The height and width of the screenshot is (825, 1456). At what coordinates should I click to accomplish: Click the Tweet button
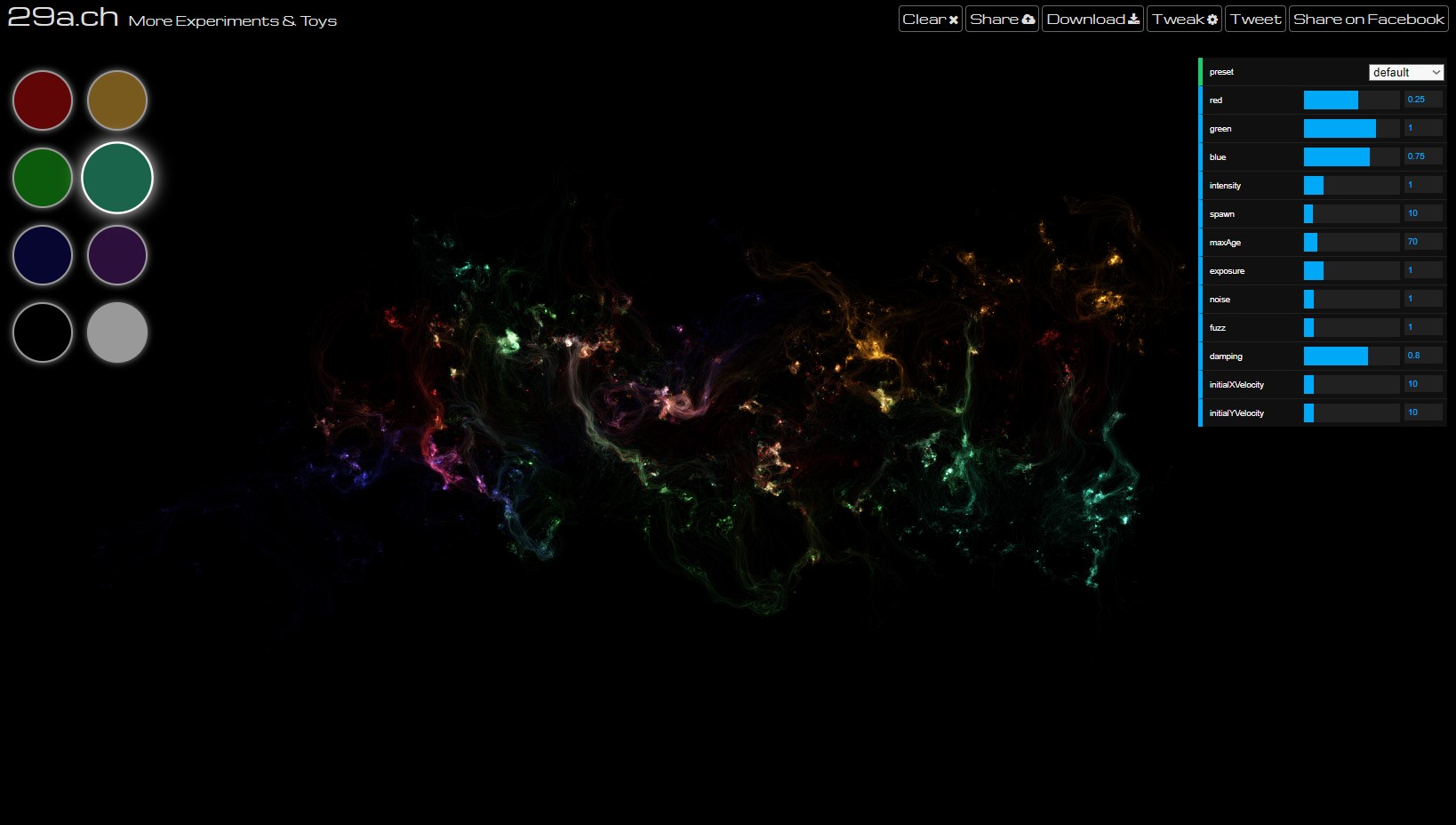tap(1256, 19)
